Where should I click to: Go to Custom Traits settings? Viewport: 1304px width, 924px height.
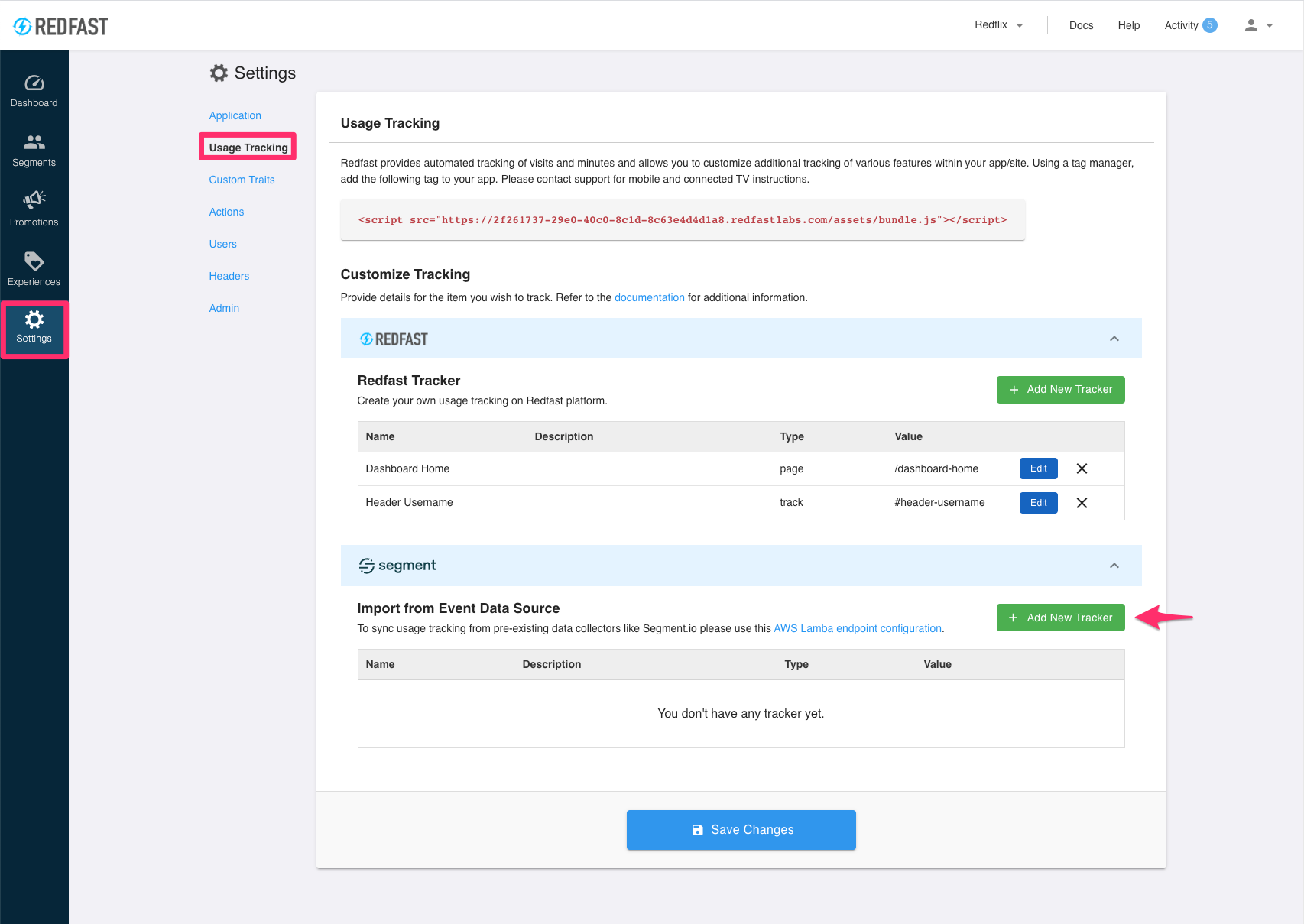(x=242, y=180)
